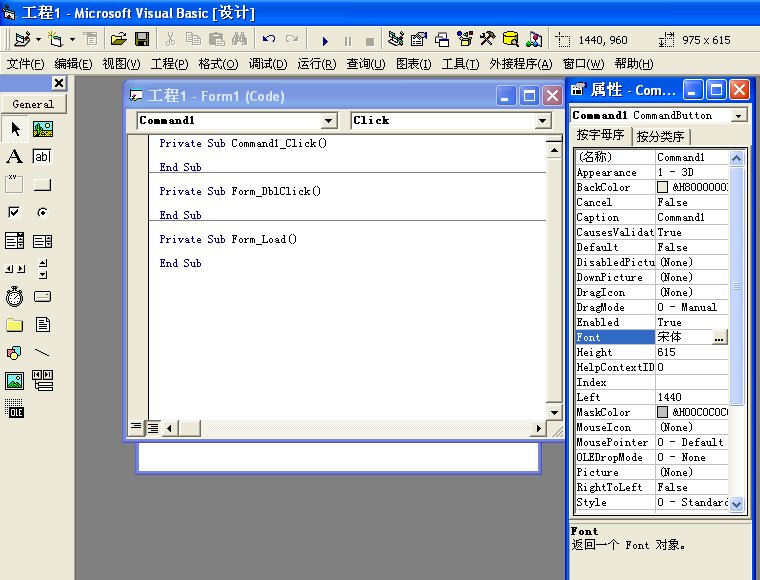The height and width of the screenshot is (580, 760).
Task: Select the Line control tool
Action: 42,352
